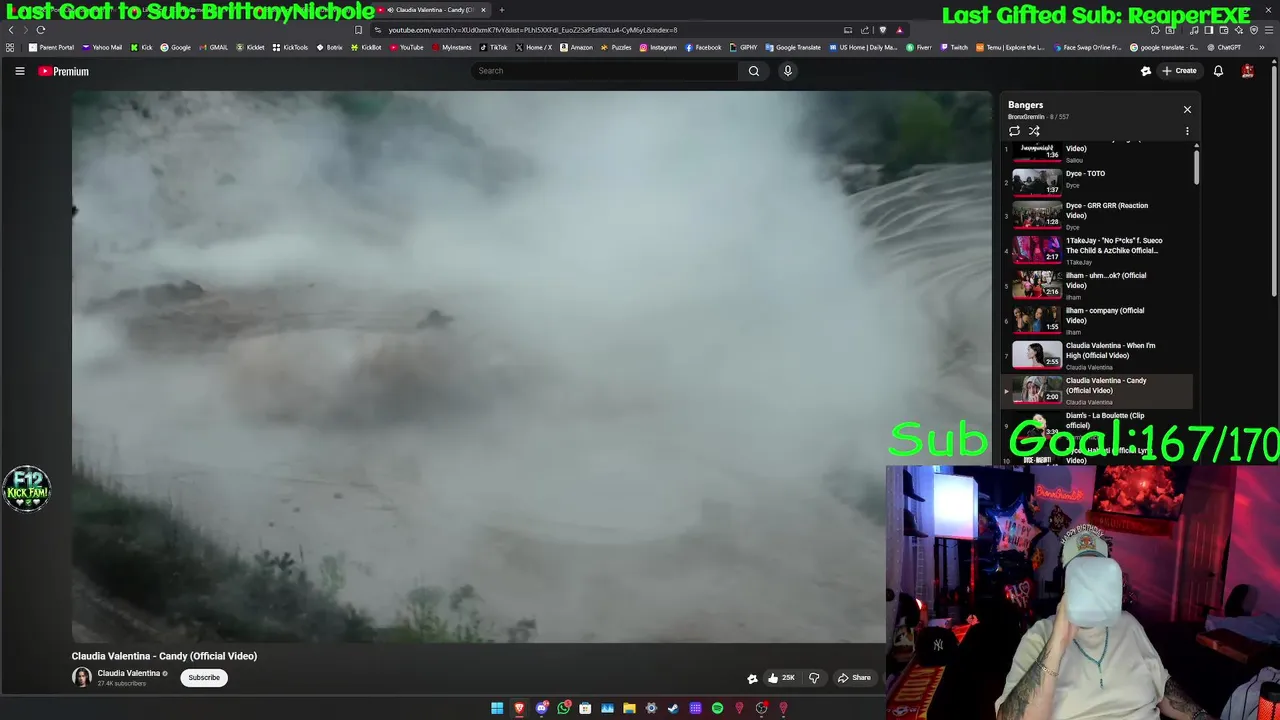Open the ChatGPT bookmark

pos(1223,47)
